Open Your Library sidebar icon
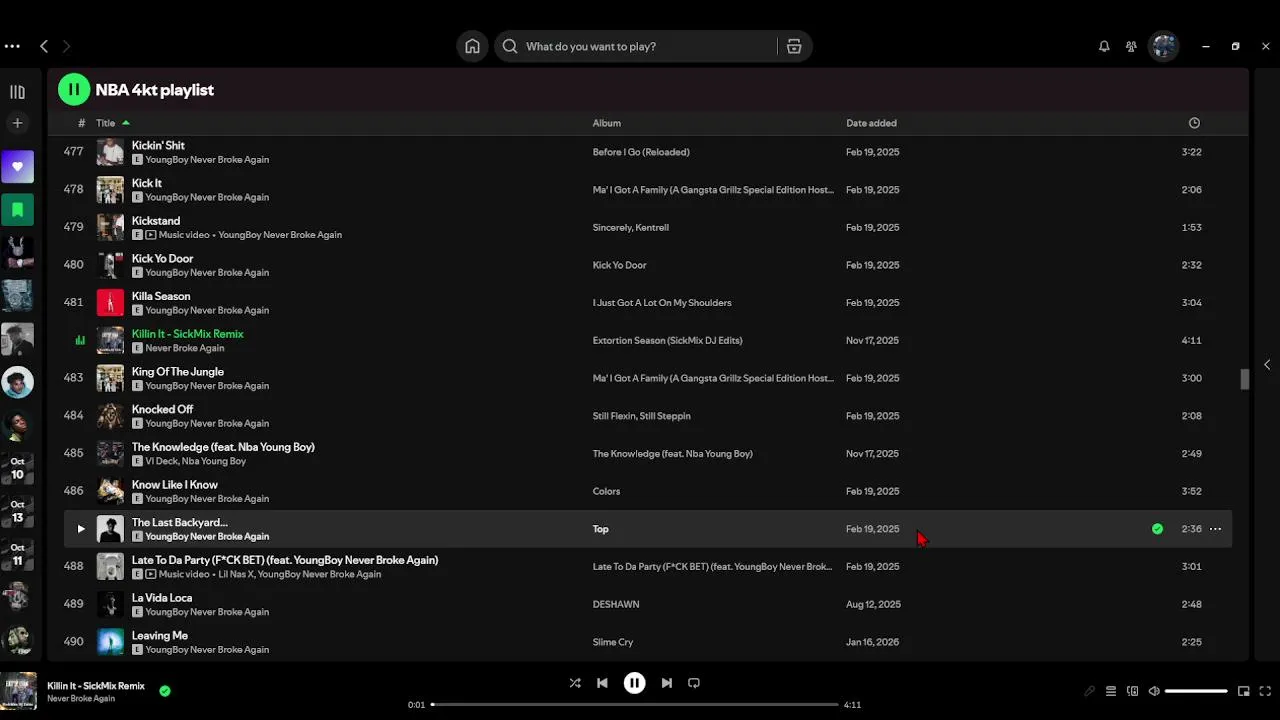1280x720 pixels. click(17, 92)
